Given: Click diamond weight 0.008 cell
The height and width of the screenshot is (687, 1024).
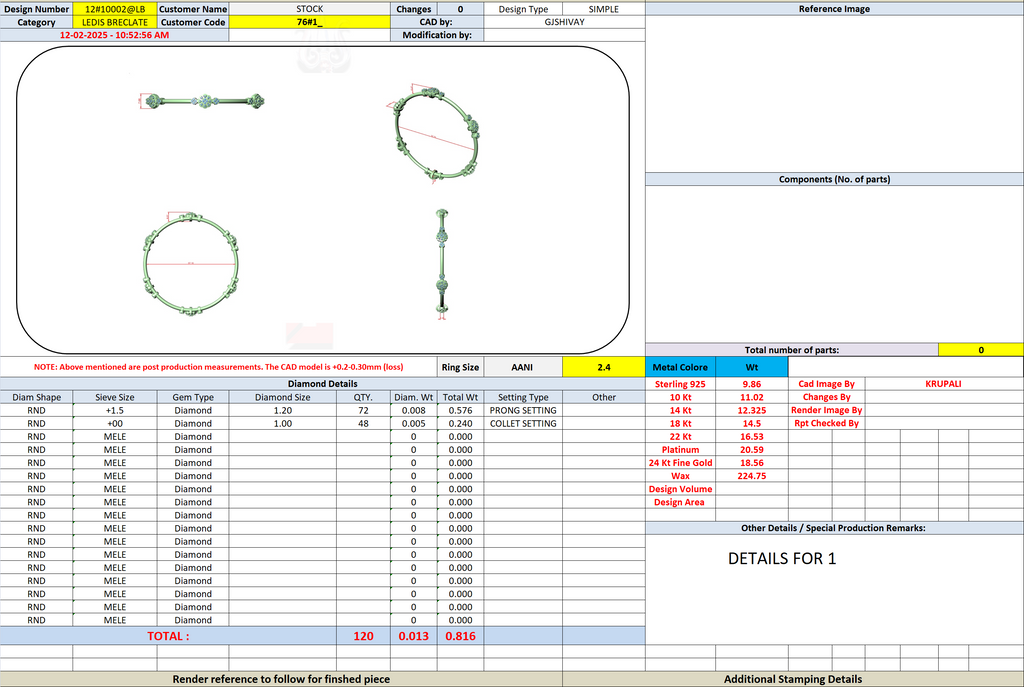Looking at the screenshot, I should [413, 410].
